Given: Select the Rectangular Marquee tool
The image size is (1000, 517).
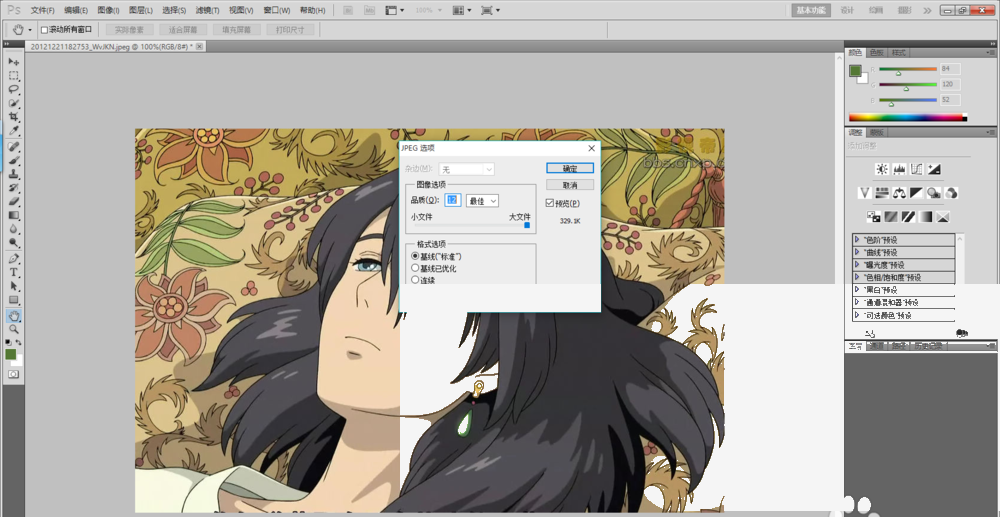Looking at the screenshot, I should point(13,76).
